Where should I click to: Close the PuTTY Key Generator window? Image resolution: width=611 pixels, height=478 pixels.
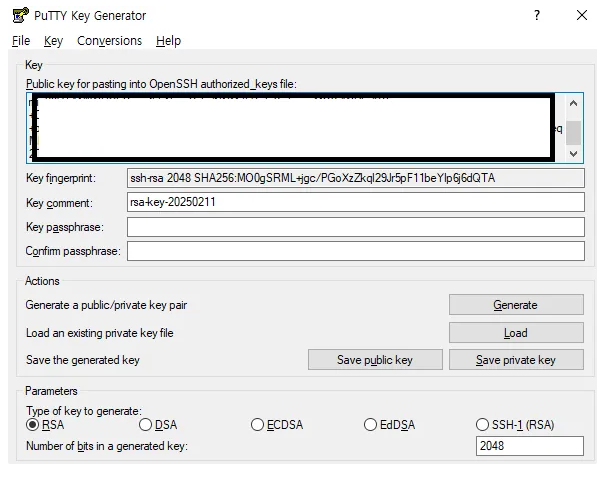pyautogui.click(x=582, y=15)
